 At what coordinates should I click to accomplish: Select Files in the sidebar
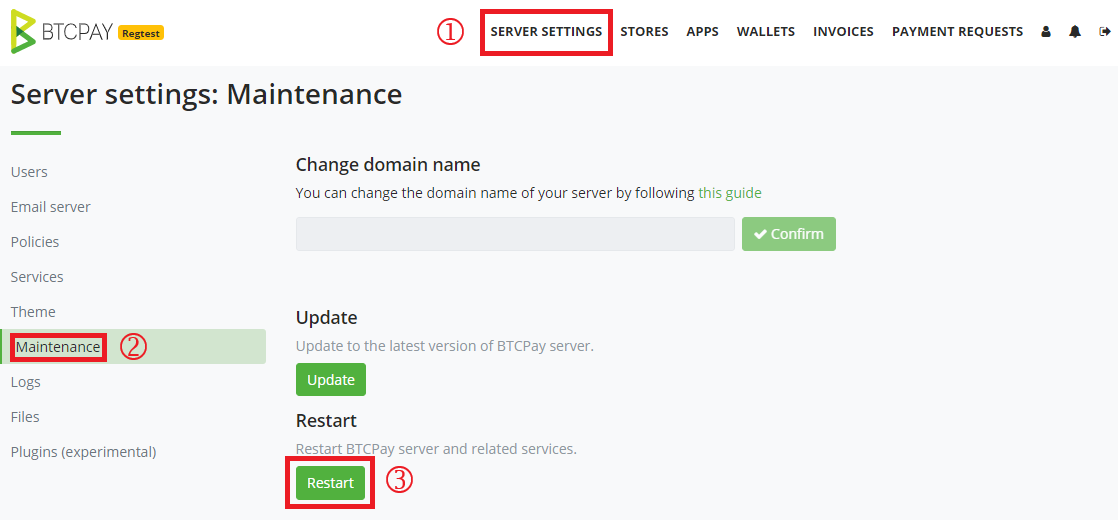point(25,417)
